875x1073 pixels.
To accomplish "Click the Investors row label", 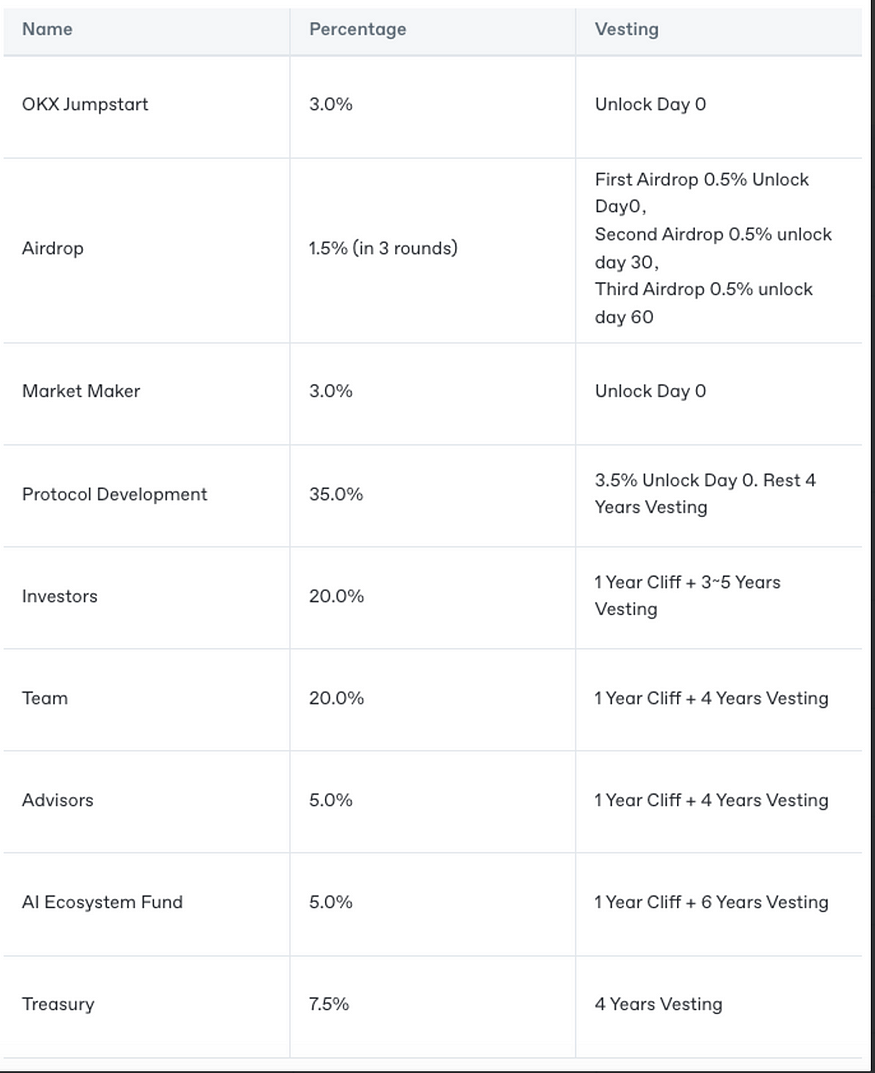I will (x=60, y=596).
